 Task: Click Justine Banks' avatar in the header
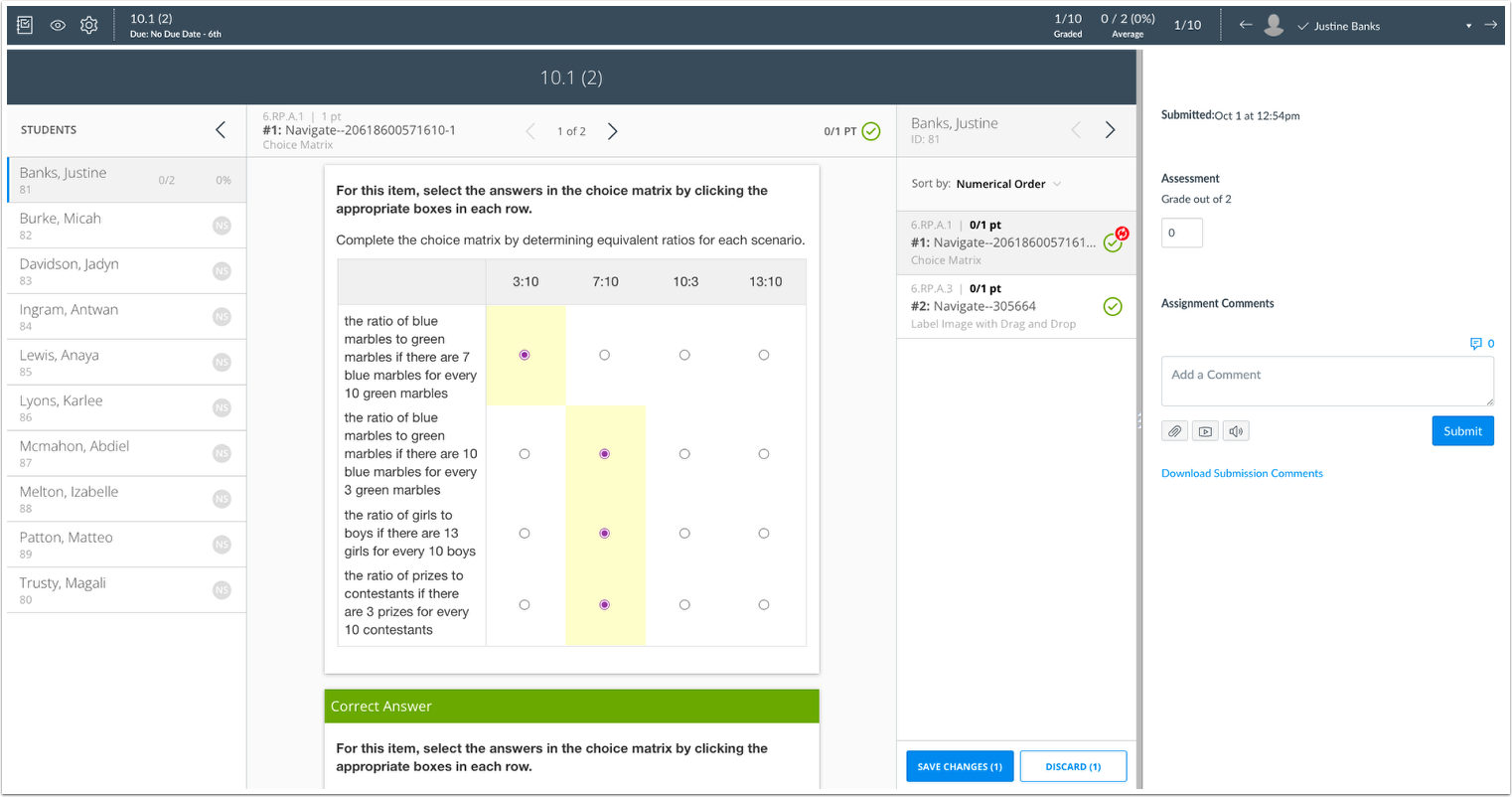tap(1274, 25)
